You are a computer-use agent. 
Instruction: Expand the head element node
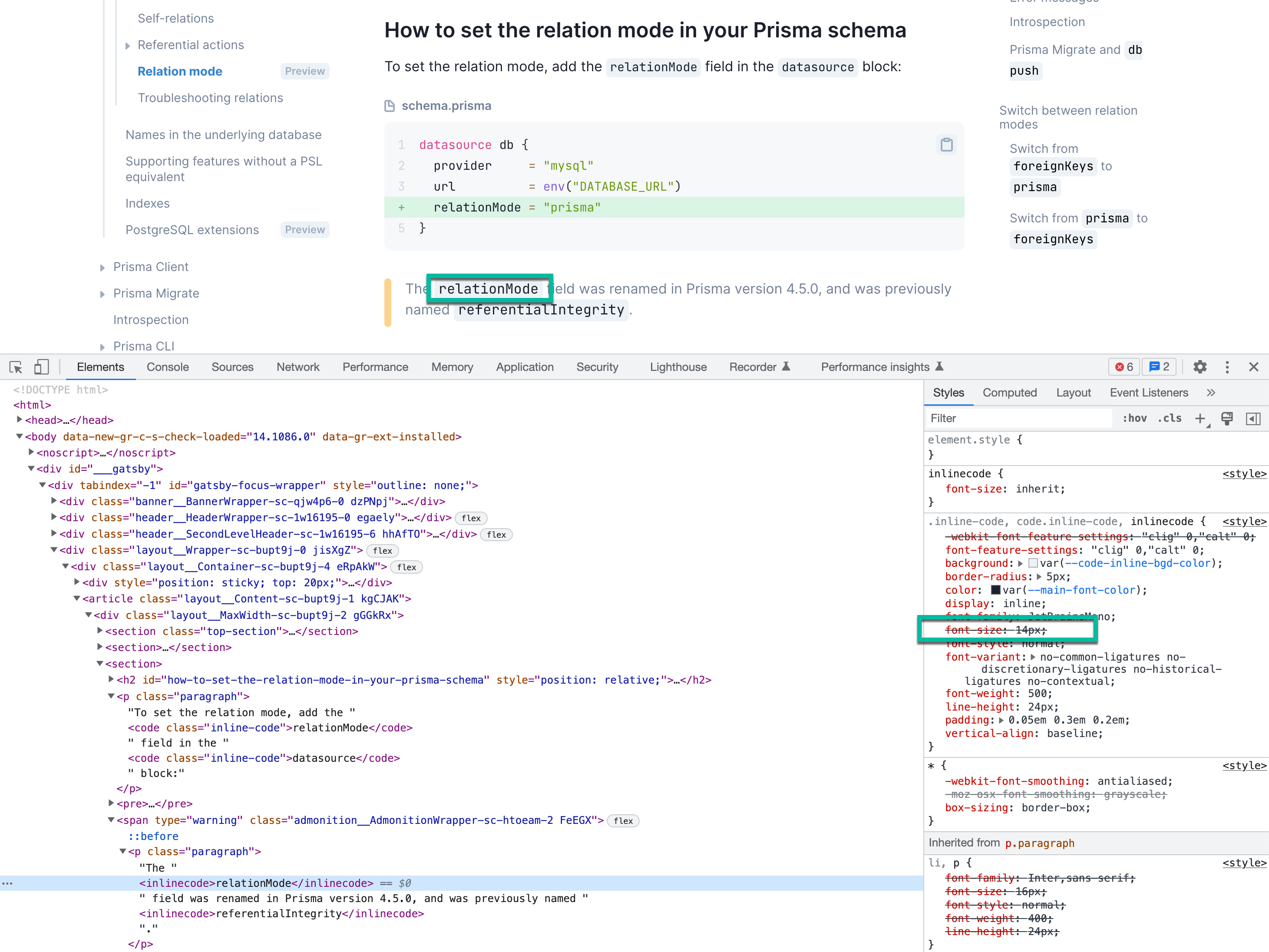click(20, 420)
